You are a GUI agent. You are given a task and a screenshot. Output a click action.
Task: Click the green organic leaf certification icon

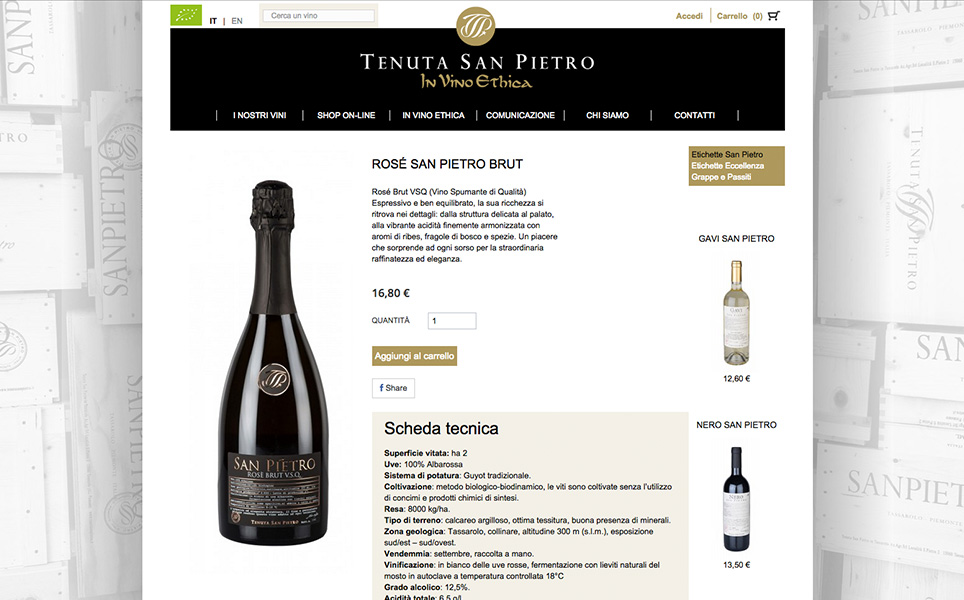pos(186,15)
